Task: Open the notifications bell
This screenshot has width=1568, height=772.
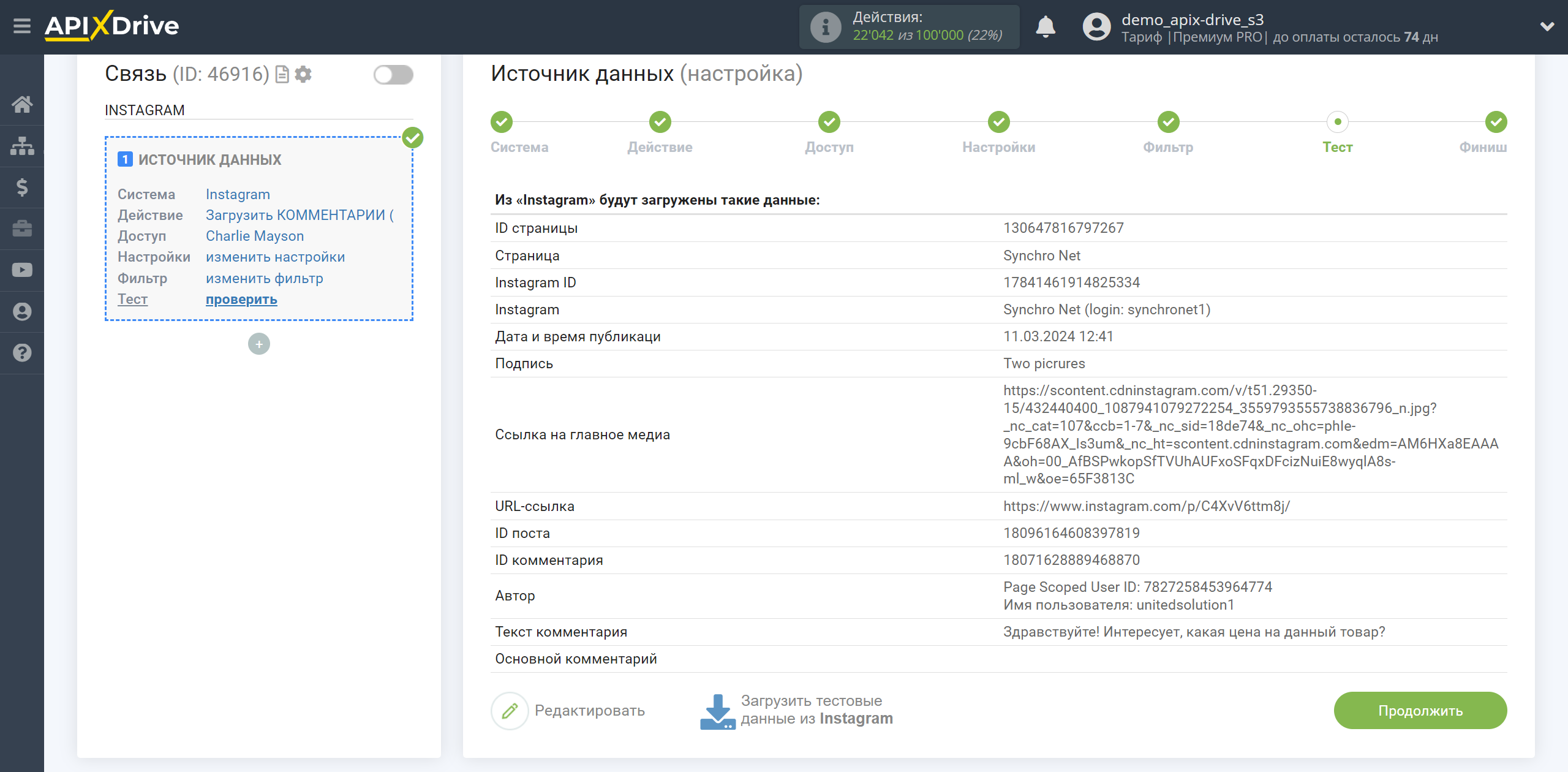Action: coord(1046,27)
